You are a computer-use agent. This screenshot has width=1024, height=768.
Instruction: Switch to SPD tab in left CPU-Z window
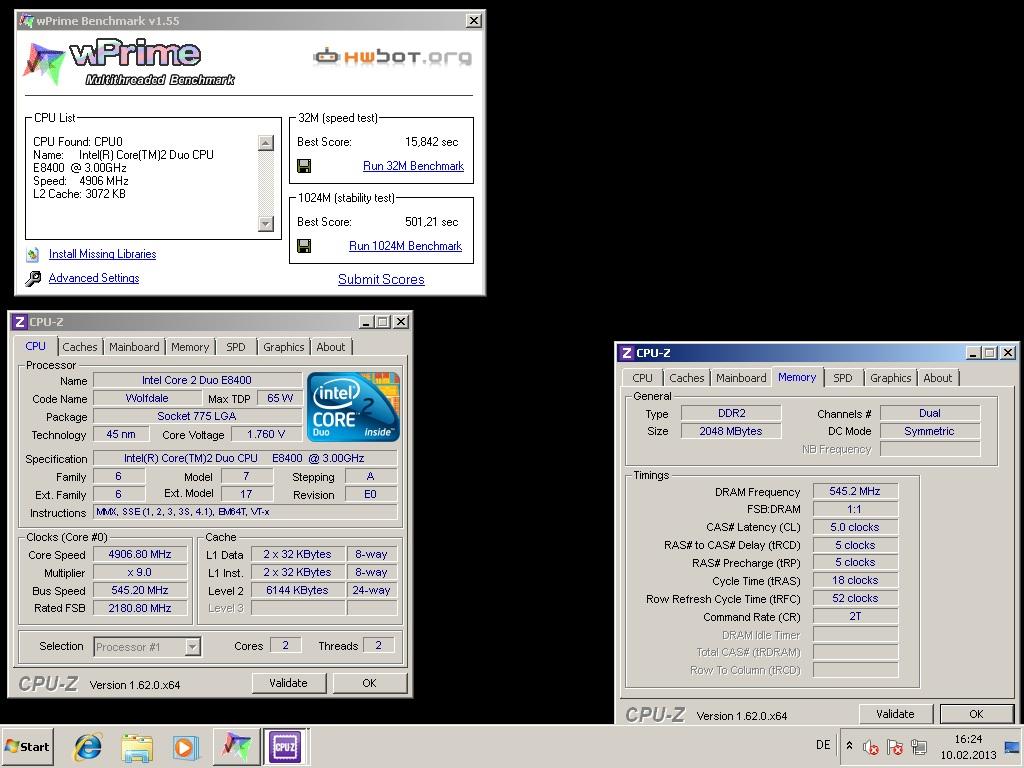(x=236, y=347)
